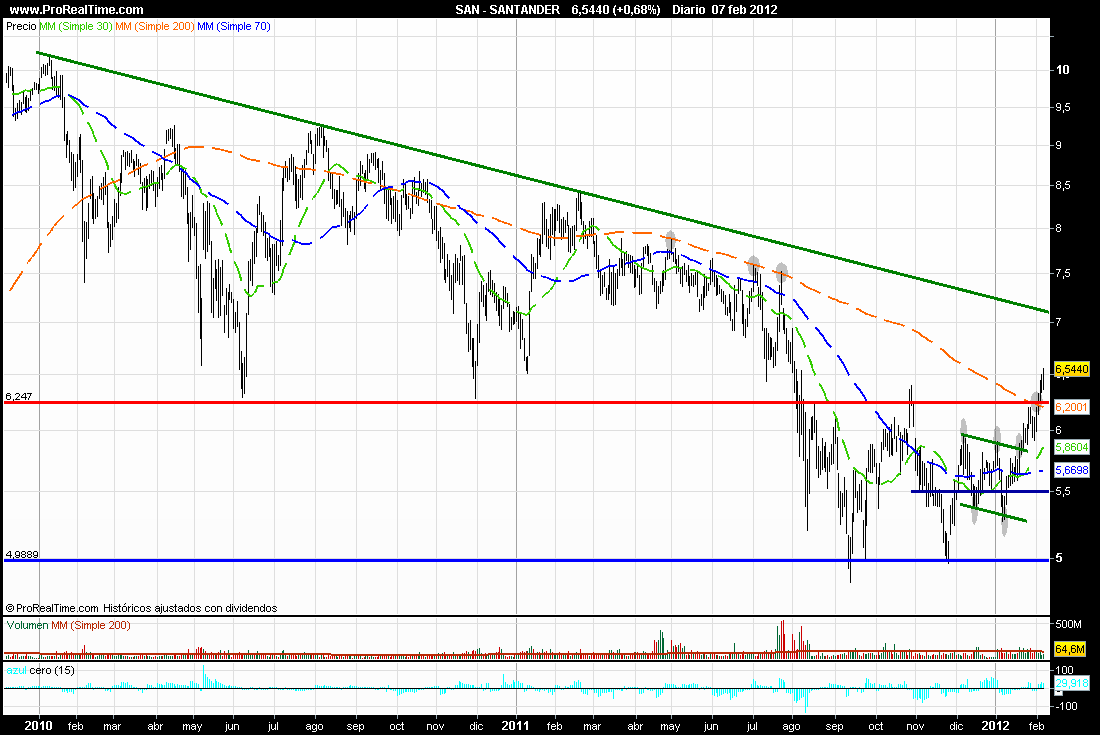Select the cyan 29,918 oscillator value tag
Screen dimensions: 1100x735
1072,683
